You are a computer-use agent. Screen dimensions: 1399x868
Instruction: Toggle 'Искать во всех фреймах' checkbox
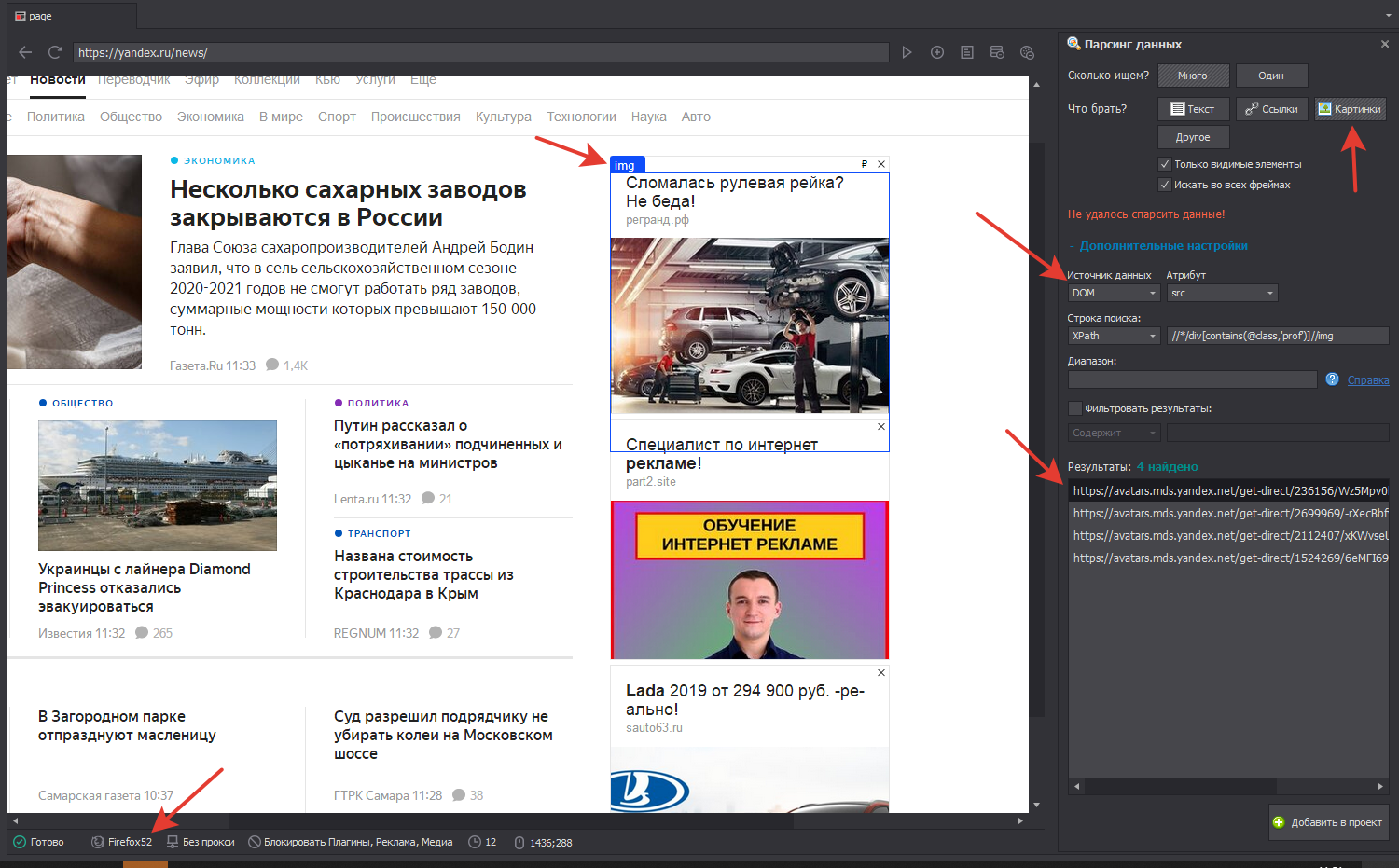click(1164, 185)
